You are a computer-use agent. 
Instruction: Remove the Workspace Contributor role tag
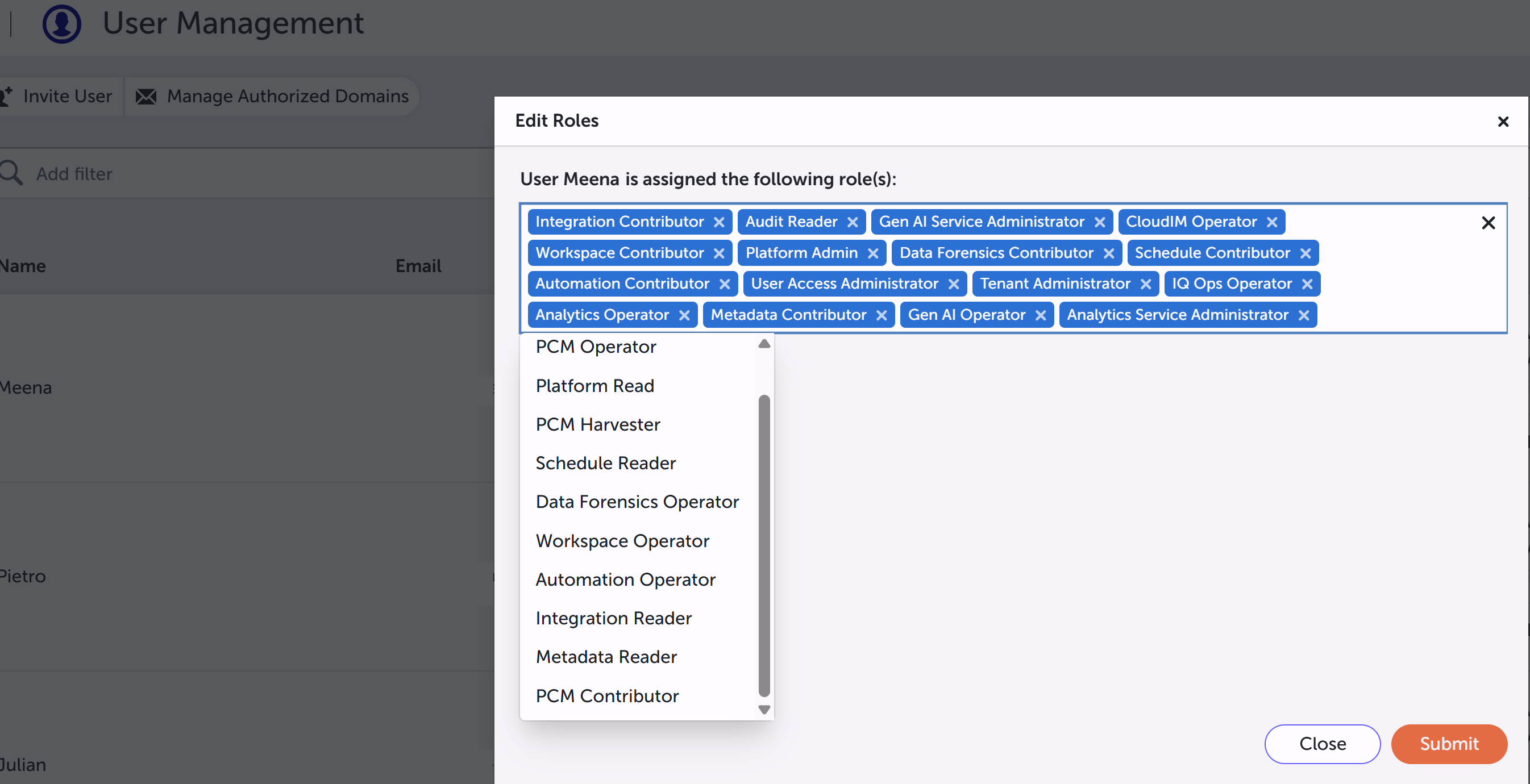click(718, 253)
